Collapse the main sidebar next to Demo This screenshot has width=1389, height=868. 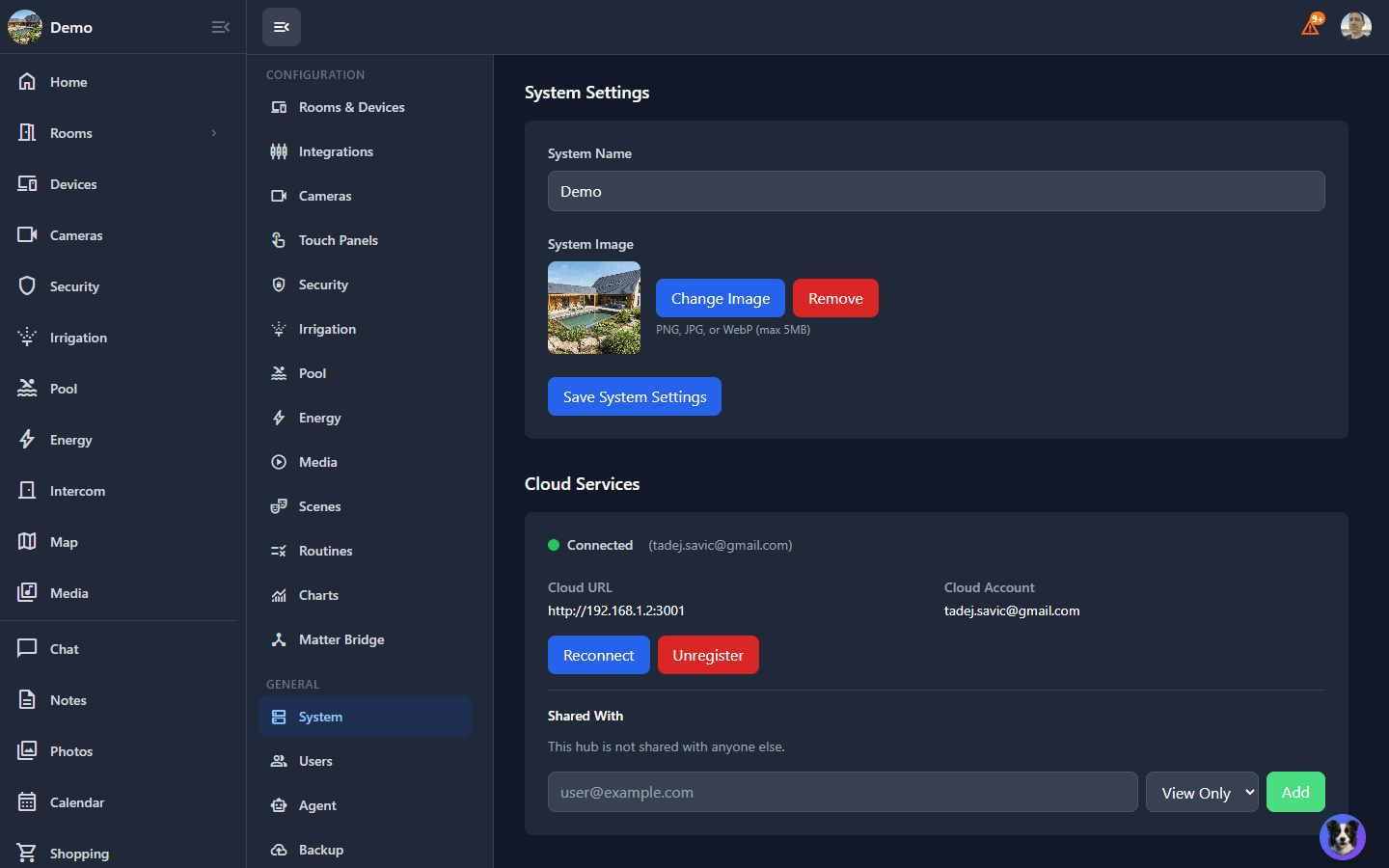point(220,27)
